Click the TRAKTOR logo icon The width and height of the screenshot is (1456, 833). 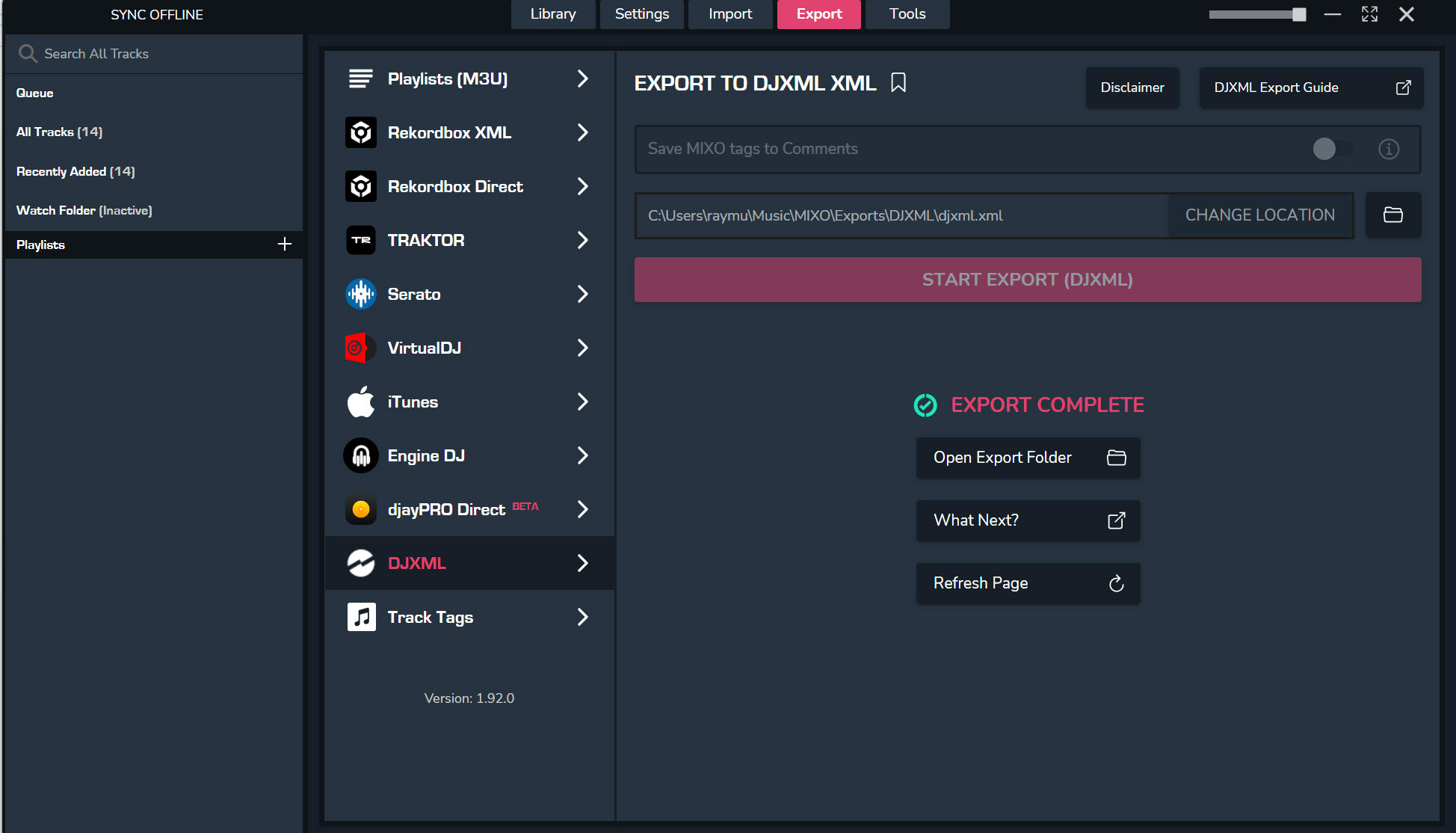pos(361,240)
